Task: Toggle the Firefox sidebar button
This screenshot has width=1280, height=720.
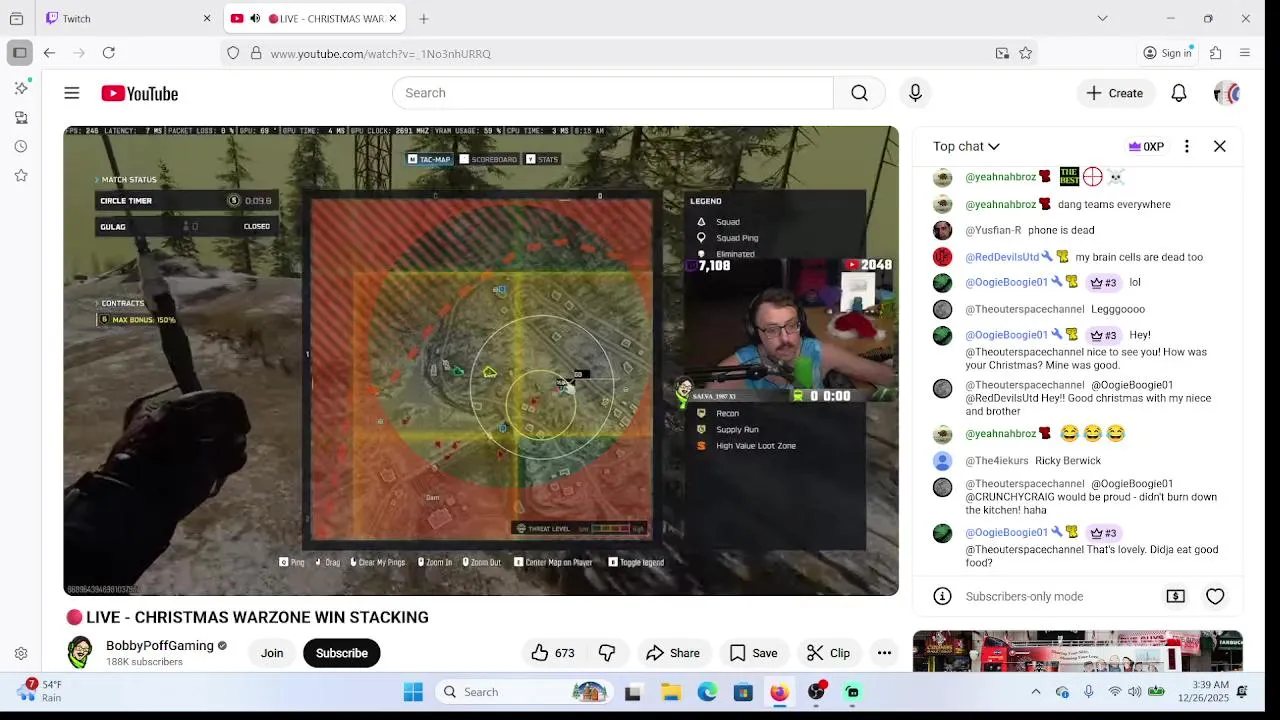Action: (19, 53)
